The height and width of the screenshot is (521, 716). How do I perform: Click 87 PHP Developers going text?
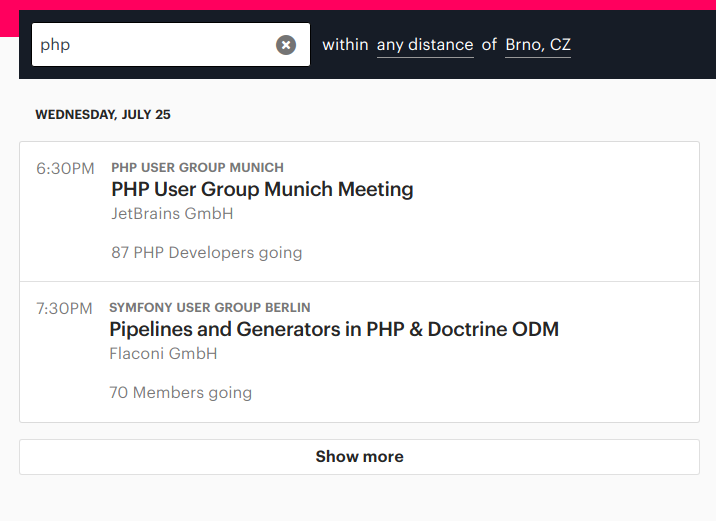tap(206, 253)
